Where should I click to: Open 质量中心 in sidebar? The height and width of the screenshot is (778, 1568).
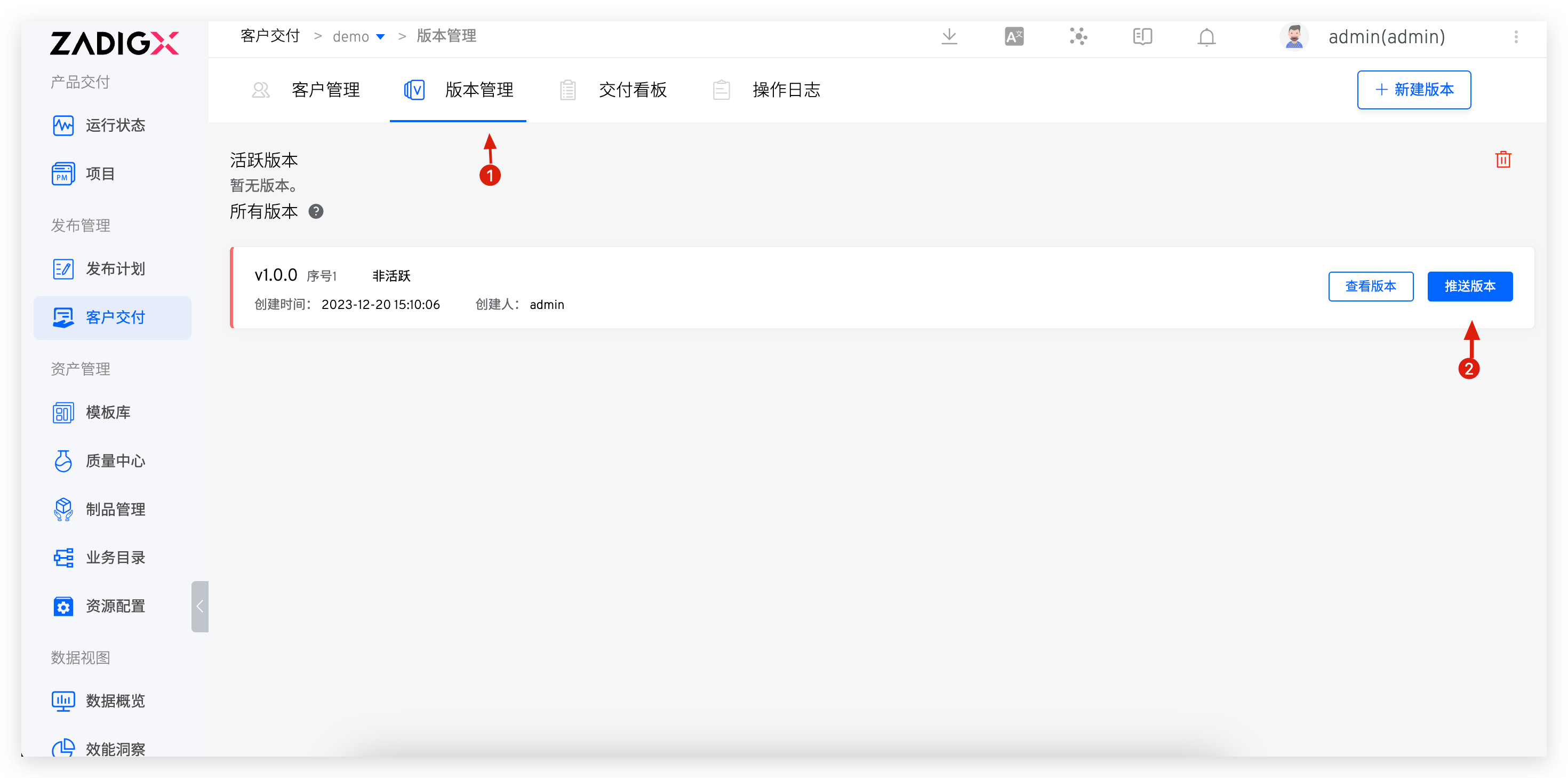[115, 461]
